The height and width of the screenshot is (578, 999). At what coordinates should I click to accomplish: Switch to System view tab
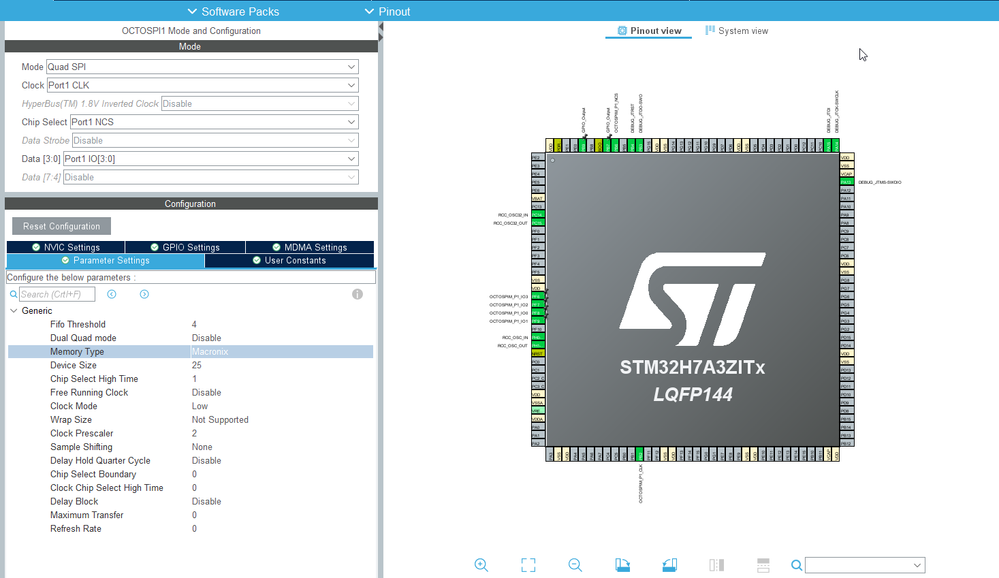coord(737,31)
